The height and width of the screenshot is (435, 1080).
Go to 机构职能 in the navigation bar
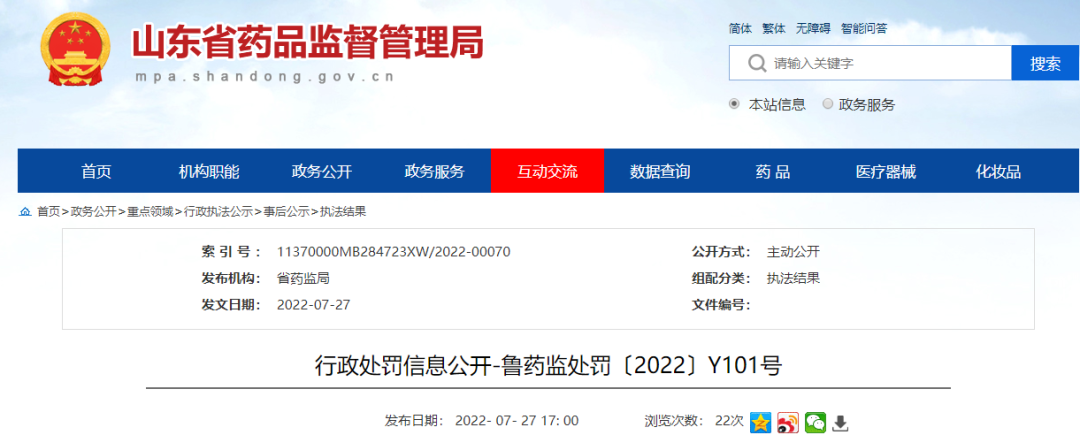209,171
